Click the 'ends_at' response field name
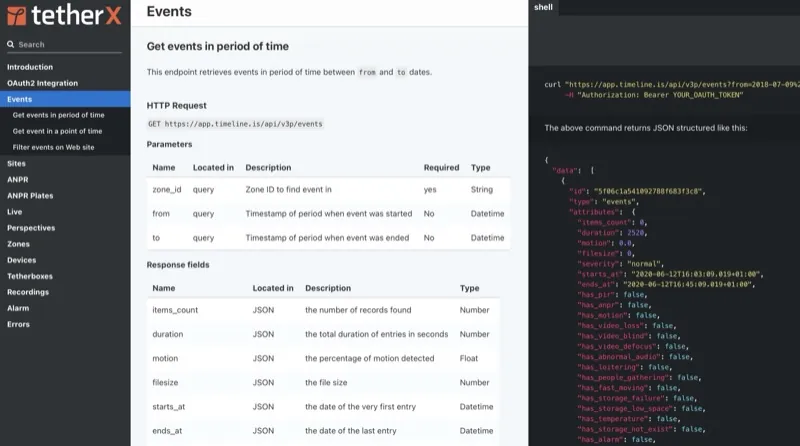The height and width of the screenshot is (446, 800). 167,431
